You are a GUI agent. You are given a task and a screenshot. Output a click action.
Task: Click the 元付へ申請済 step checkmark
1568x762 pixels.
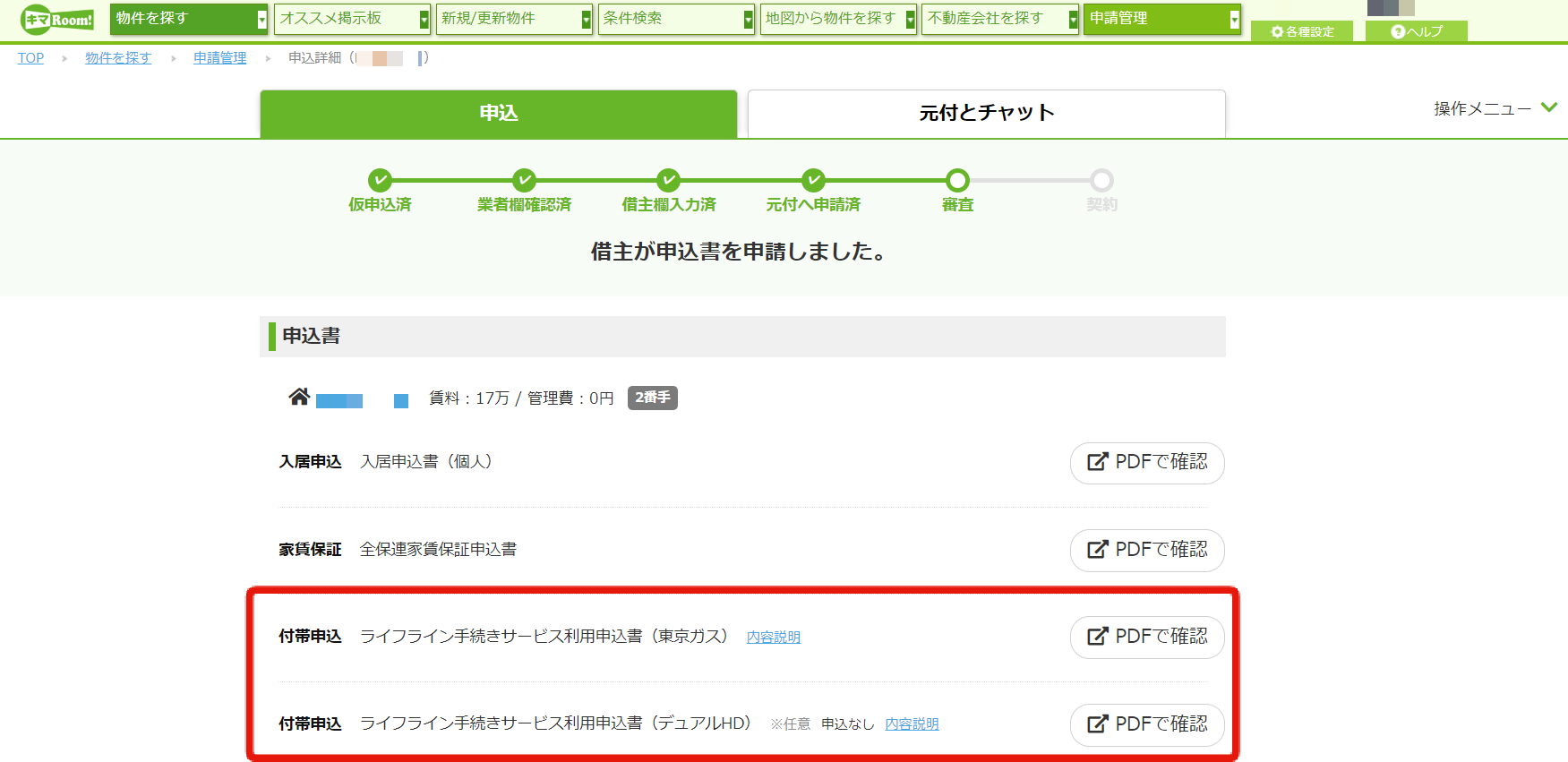(813, 180)
